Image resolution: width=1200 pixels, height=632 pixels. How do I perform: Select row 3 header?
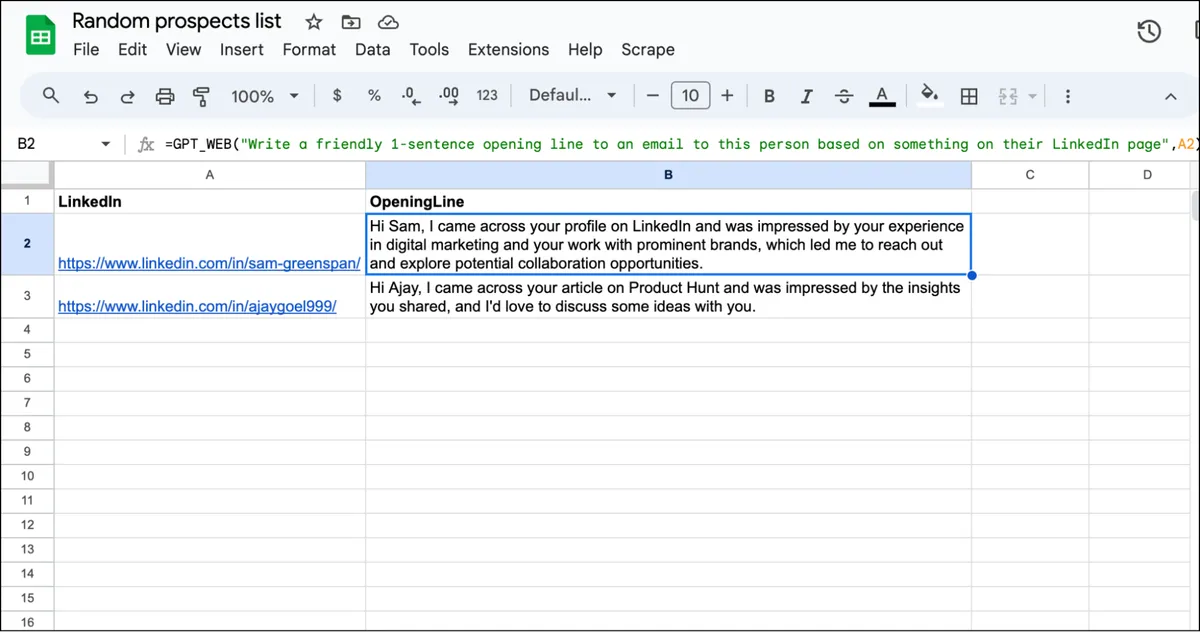(27, 297)
